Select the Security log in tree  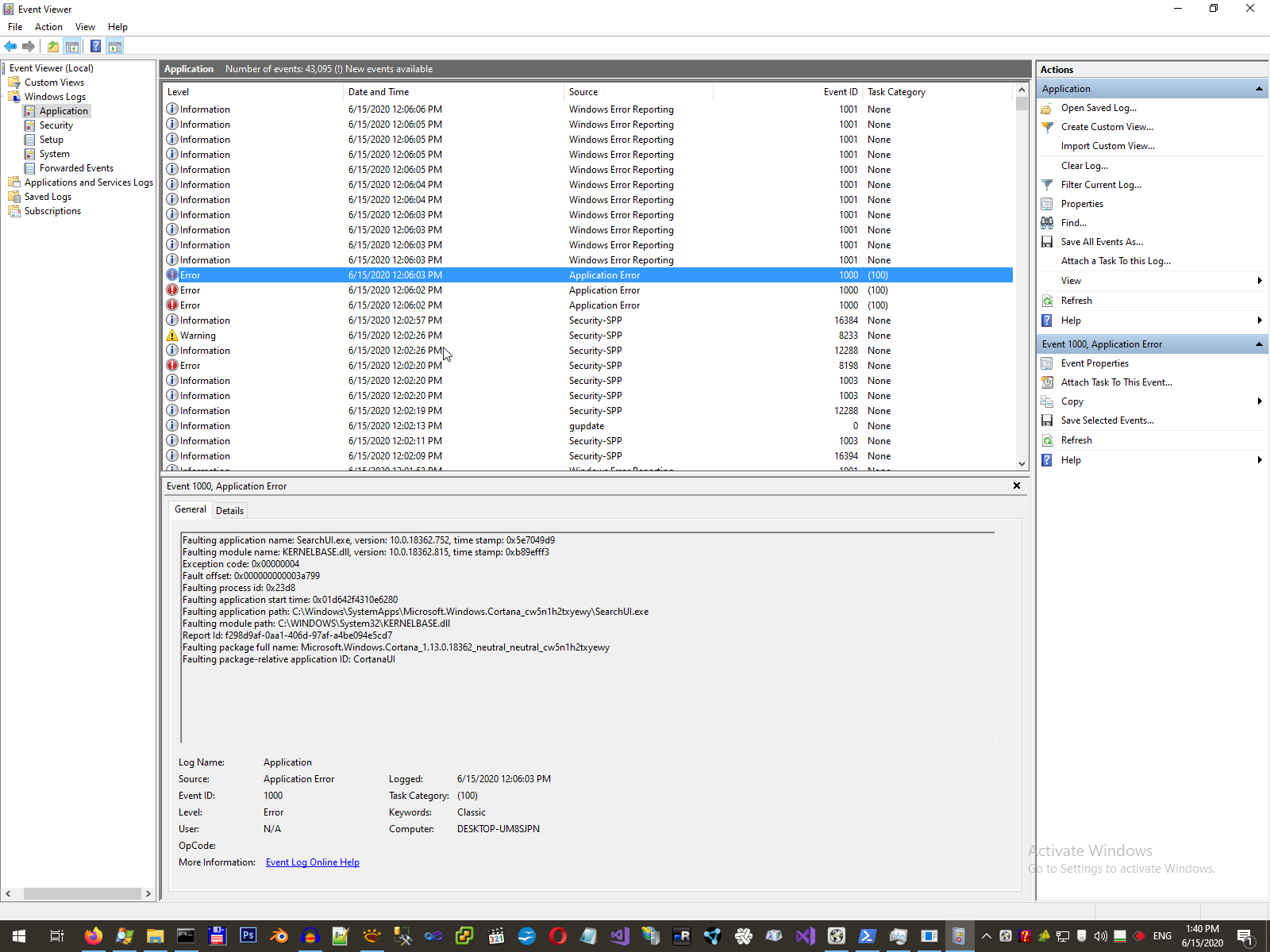coord(56,125)
